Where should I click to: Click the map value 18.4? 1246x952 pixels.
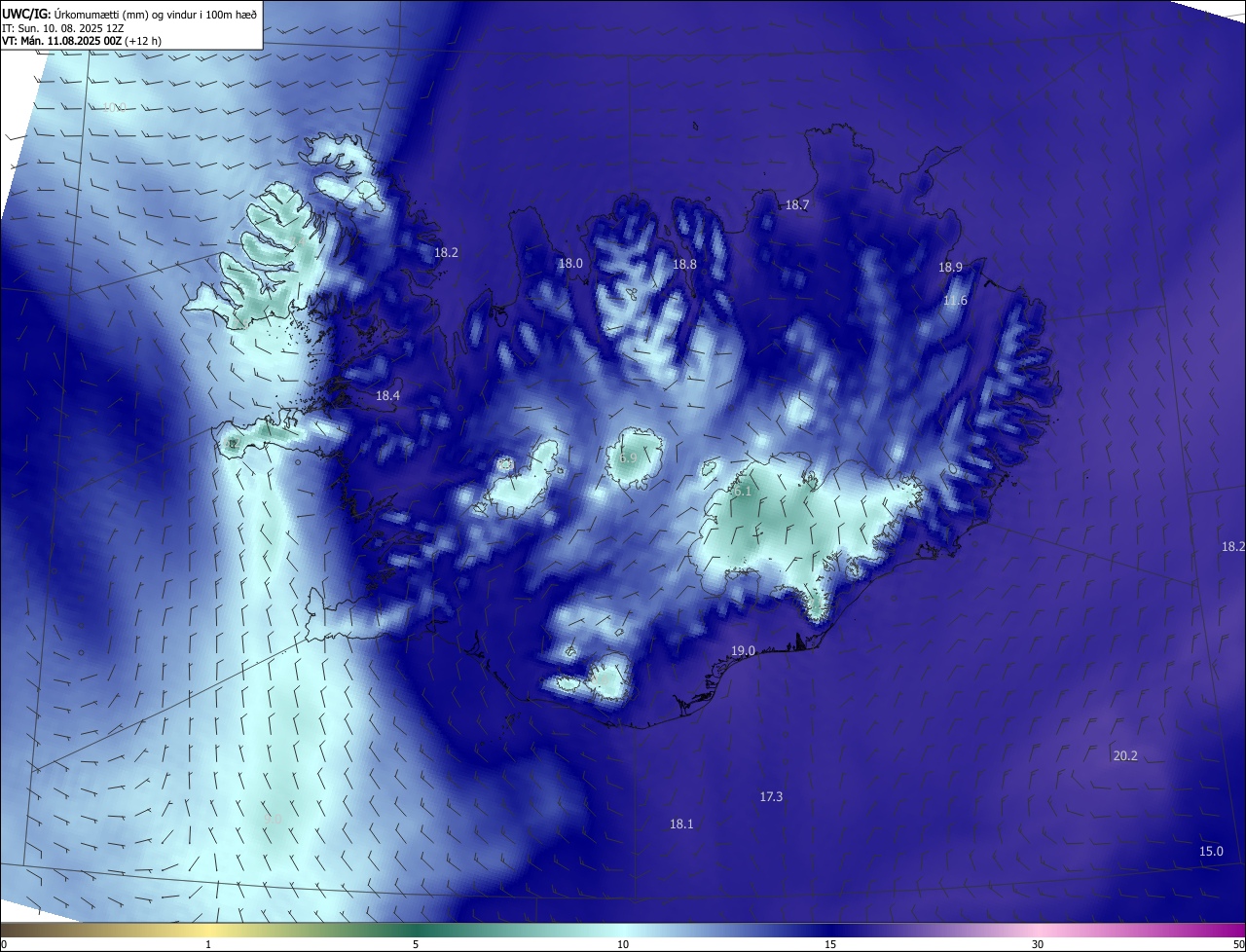387,395
